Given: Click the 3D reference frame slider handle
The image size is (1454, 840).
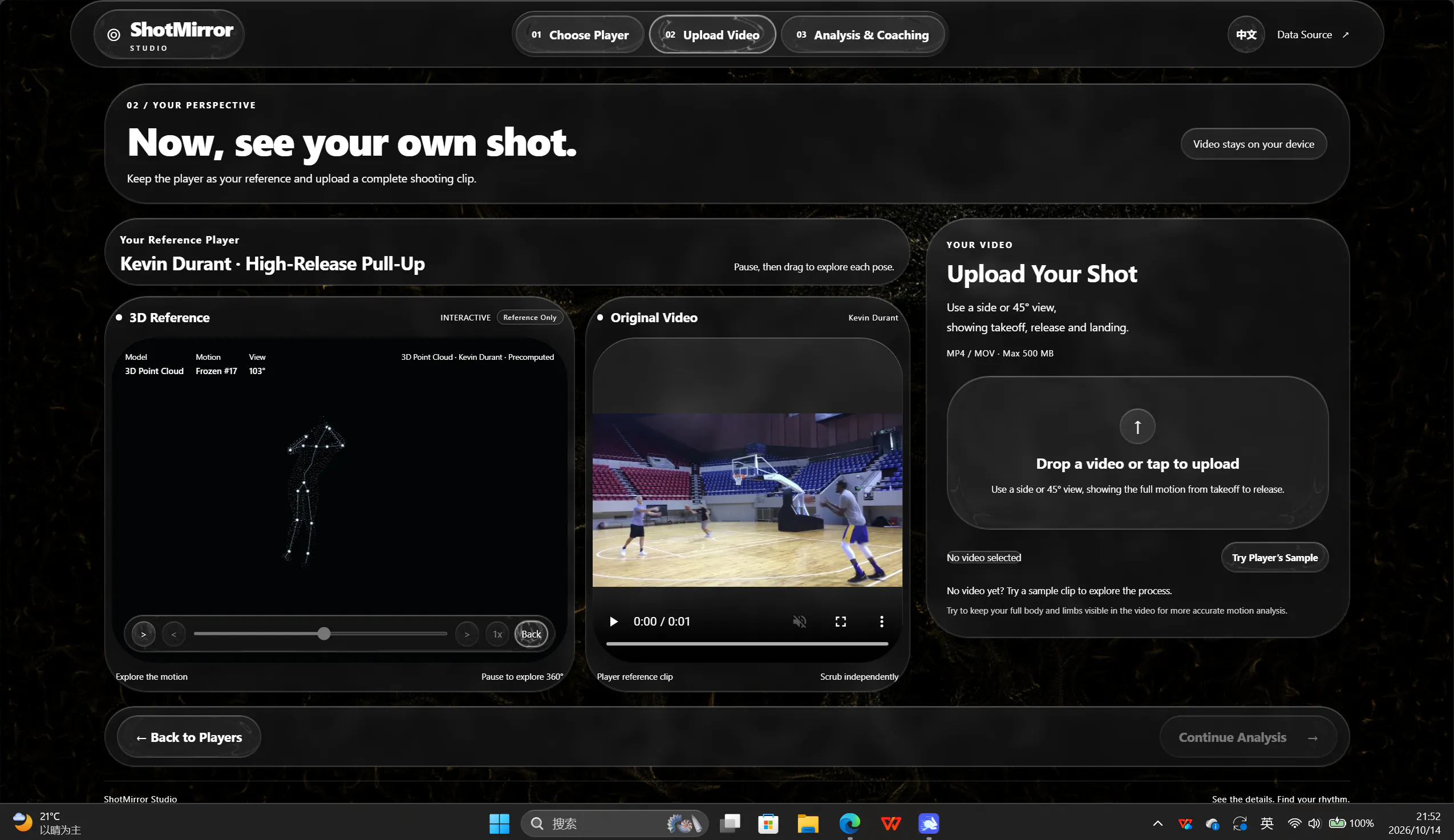Looking at the screenshot, I should 324,634.
